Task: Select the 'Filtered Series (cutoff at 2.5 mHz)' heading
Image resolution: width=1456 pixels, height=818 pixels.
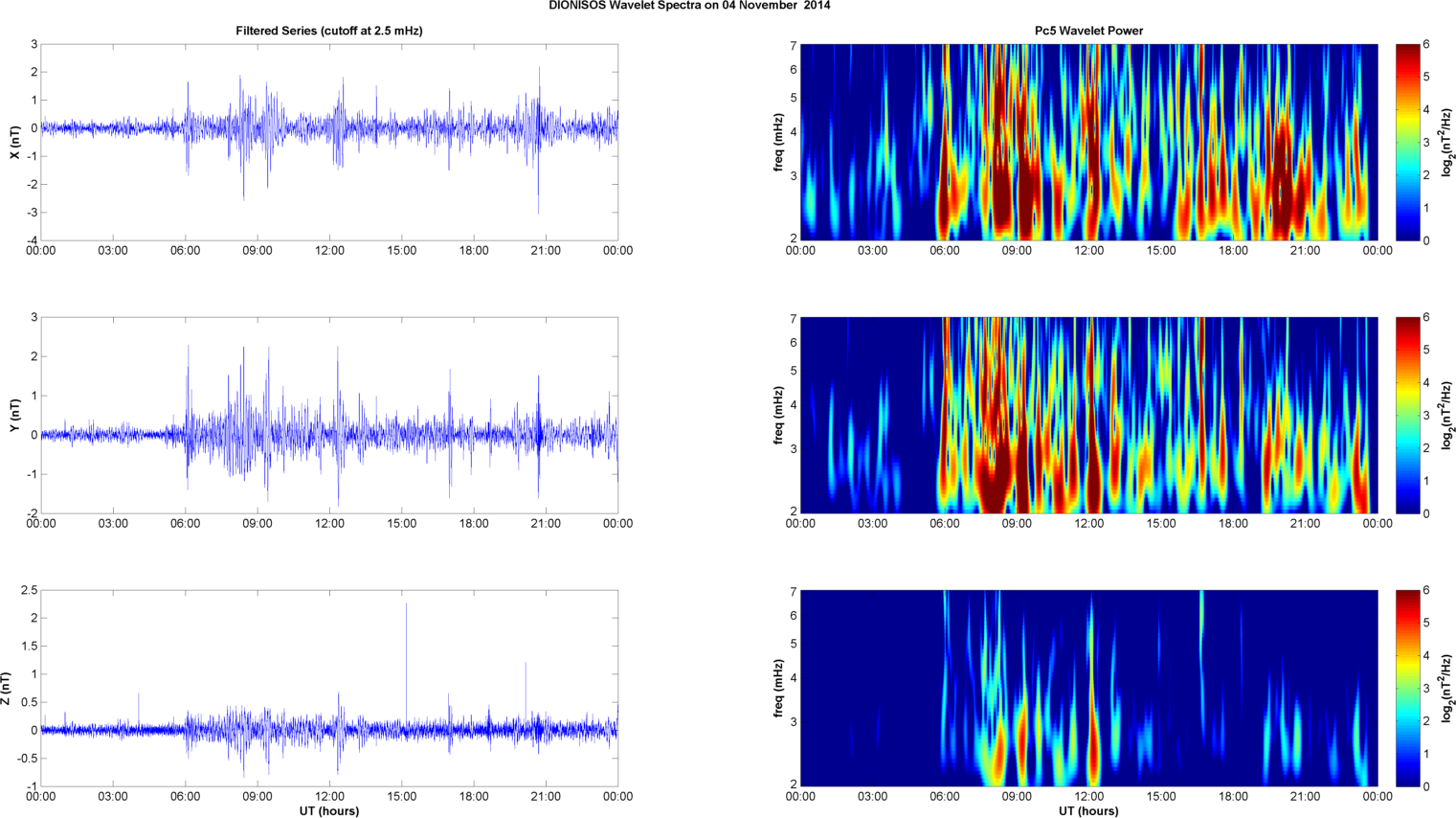Action: [x=329, y=31]
